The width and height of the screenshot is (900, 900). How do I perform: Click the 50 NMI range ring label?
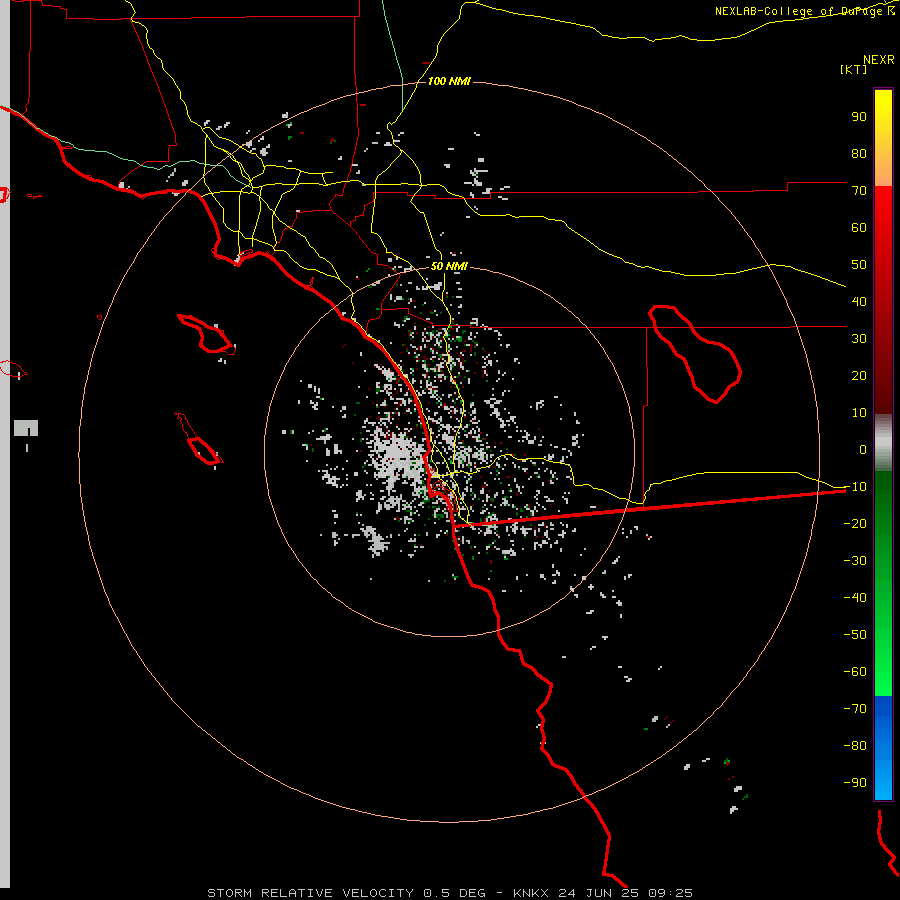coord(449,266)
